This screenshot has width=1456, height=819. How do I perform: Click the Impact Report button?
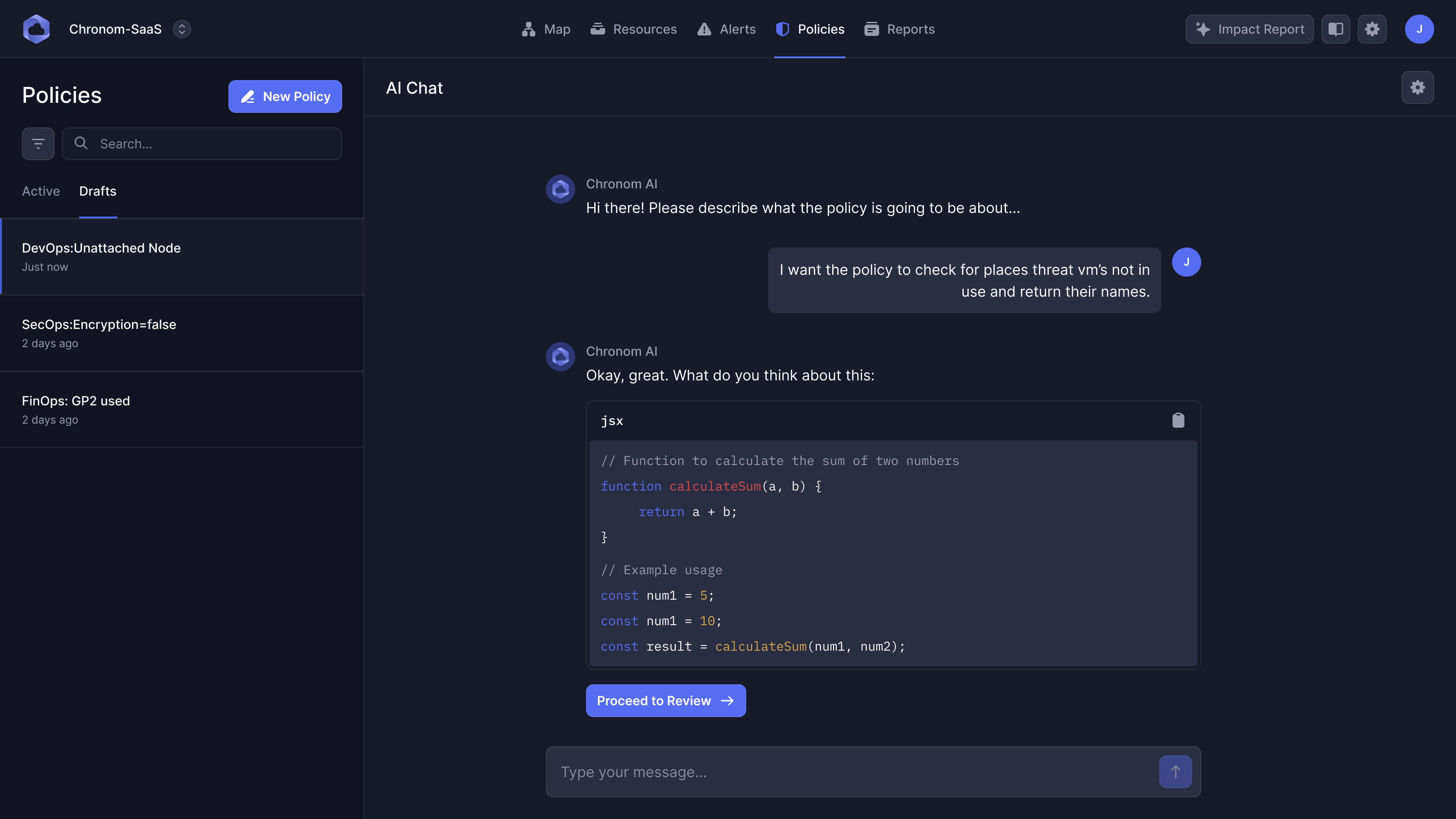(1249, 29)
